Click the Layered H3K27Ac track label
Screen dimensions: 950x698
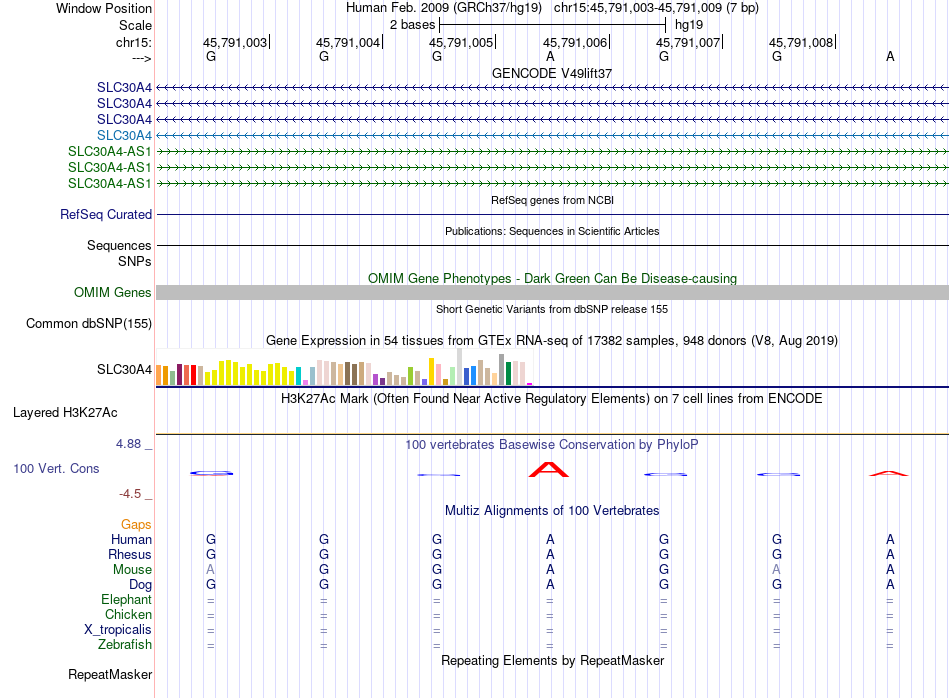click(65, 413)
